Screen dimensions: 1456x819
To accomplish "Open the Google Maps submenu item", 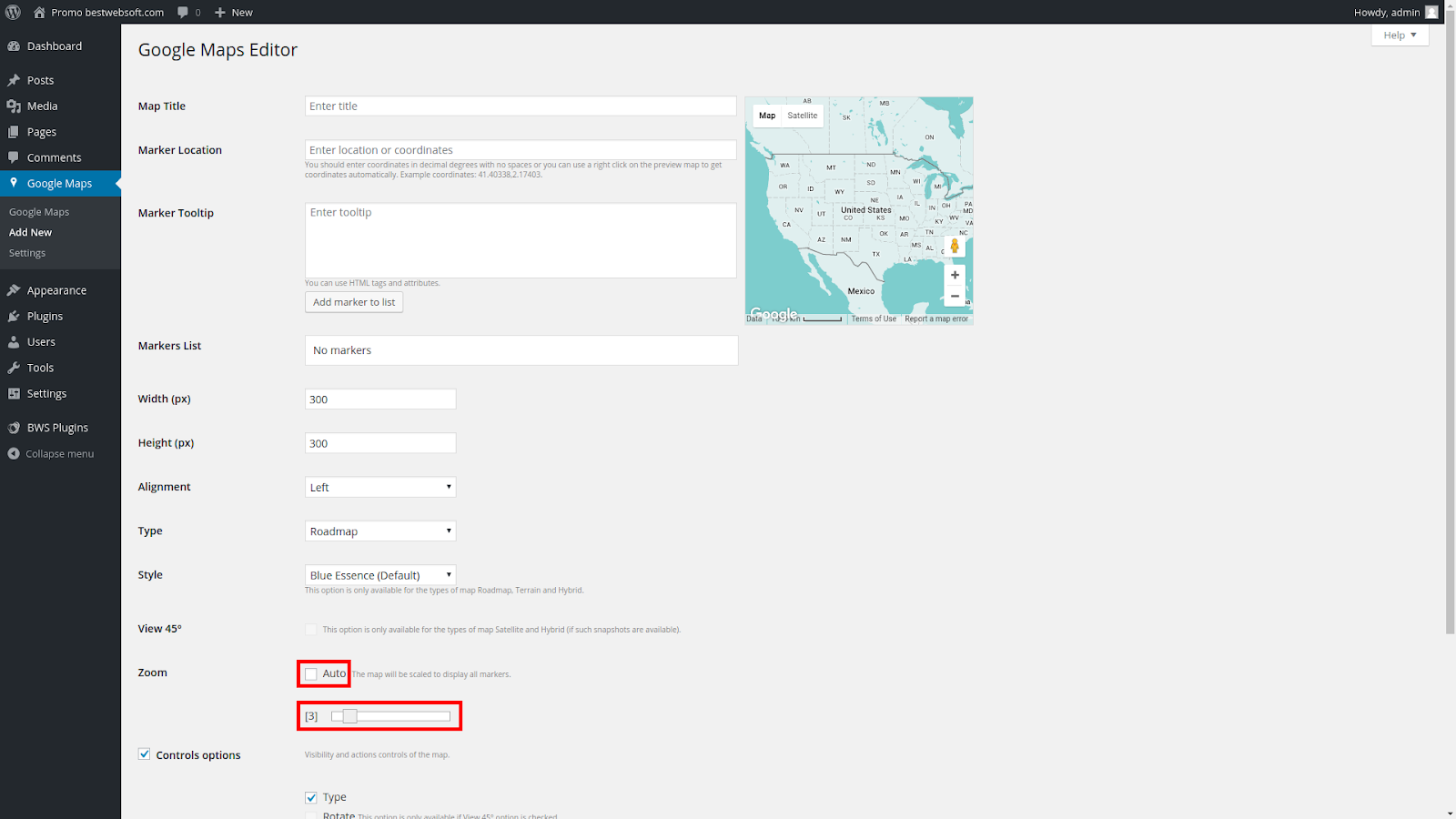I will tap(39, 212).
